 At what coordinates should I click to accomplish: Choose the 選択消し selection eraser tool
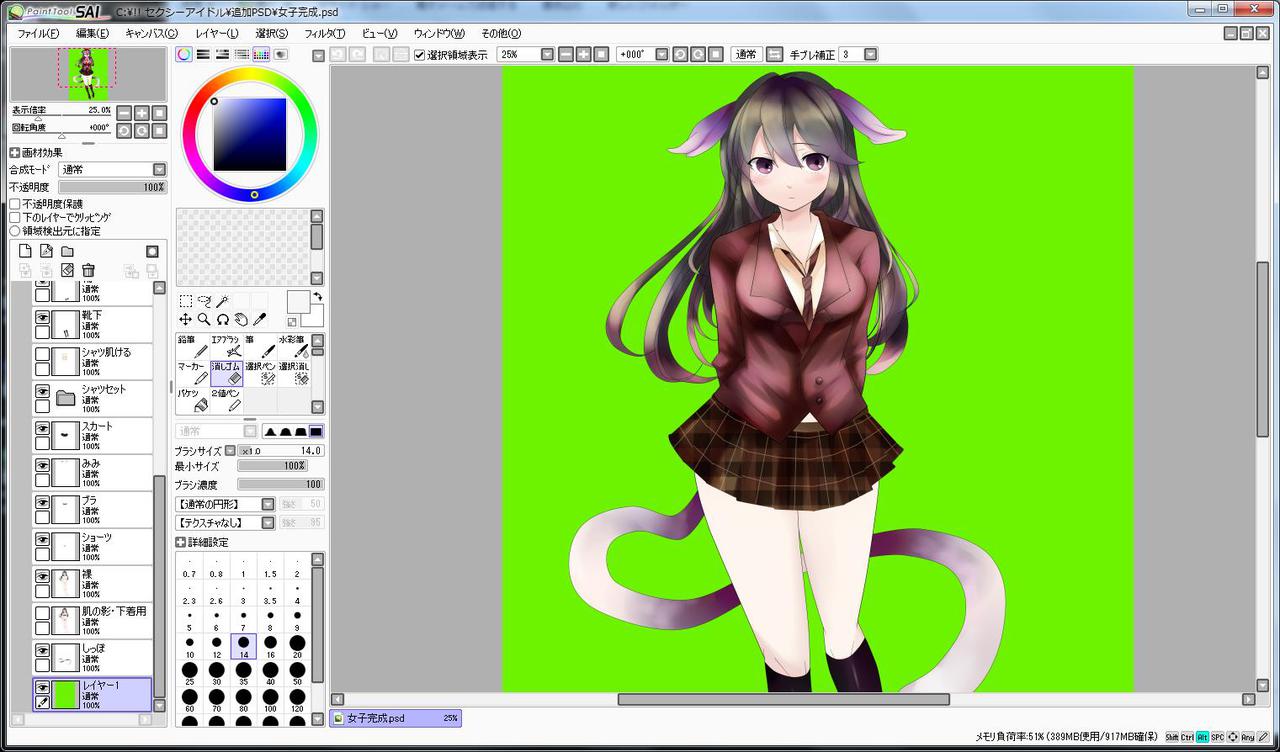(293, 374)
